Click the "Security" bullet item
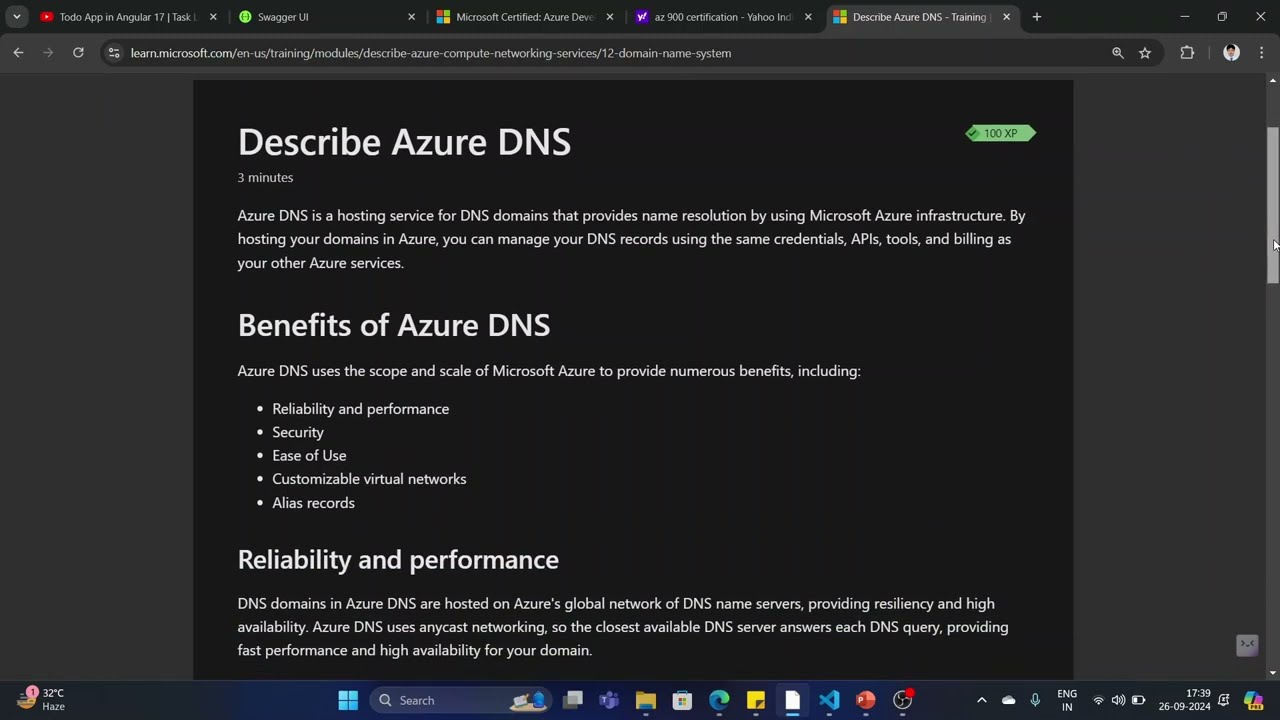This screenshot has width=1280, height=720. pyautogui.click(x=298, y=432)
